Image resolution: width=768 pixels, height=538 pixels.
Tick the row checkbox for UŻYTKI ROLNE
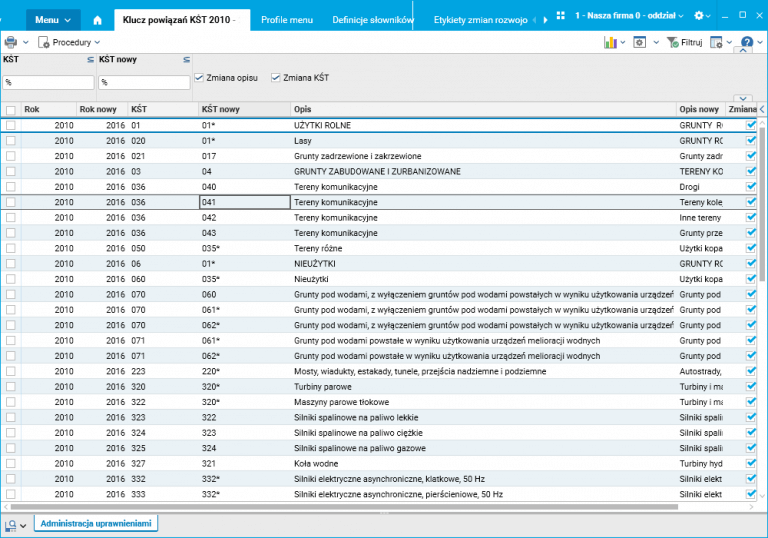[10, 125]
